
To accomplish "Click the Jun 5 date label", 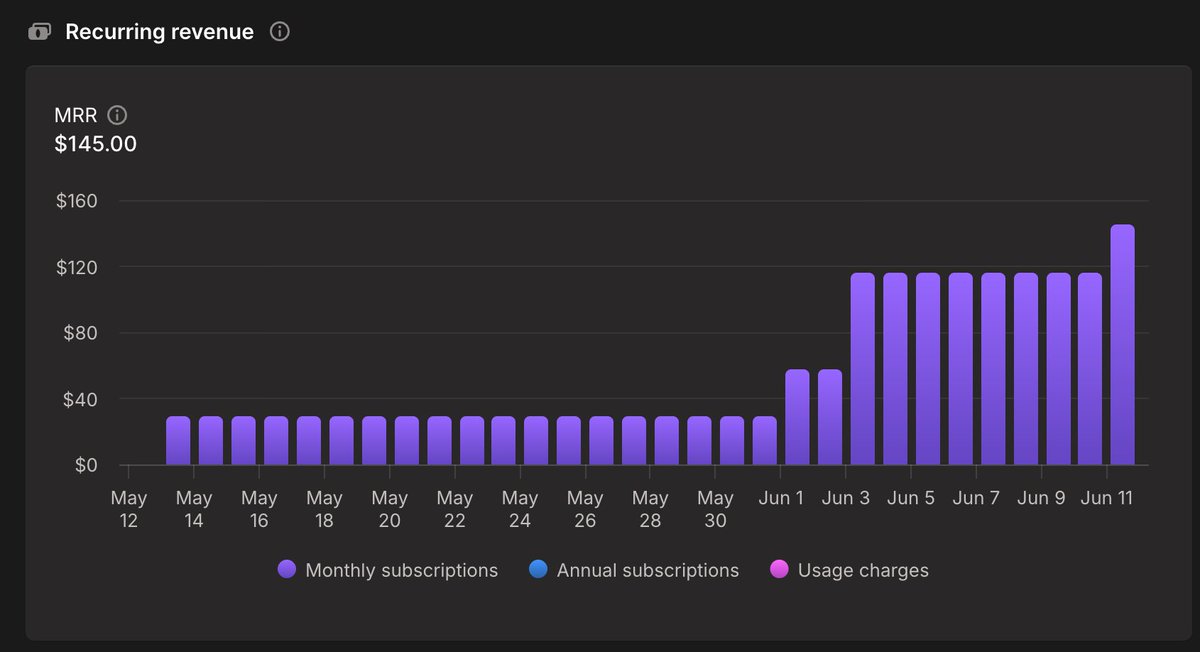I will point(911,498).
